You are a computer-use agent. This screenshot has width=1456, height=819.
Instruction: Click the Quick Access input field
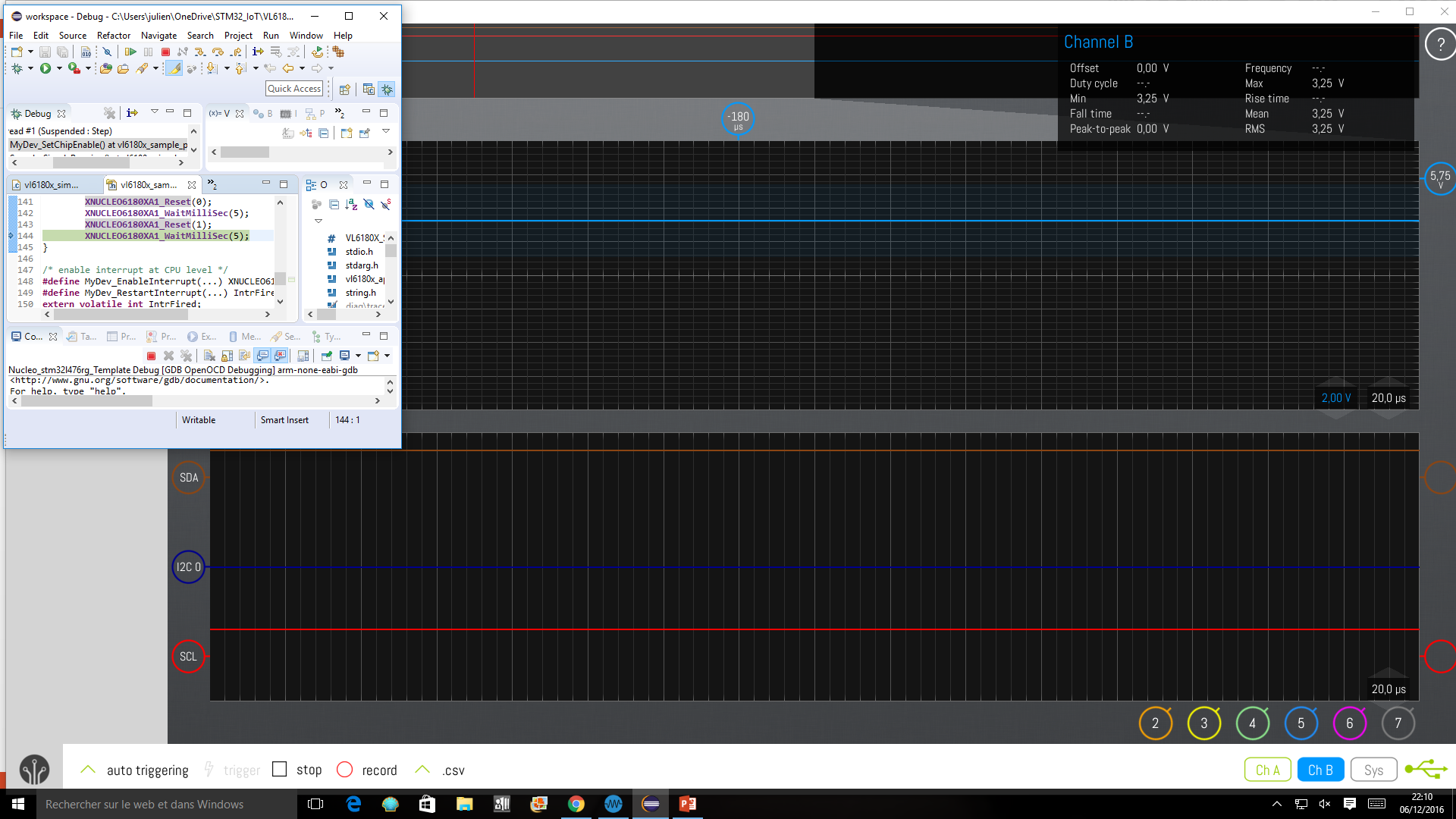[x=294, y=89]
